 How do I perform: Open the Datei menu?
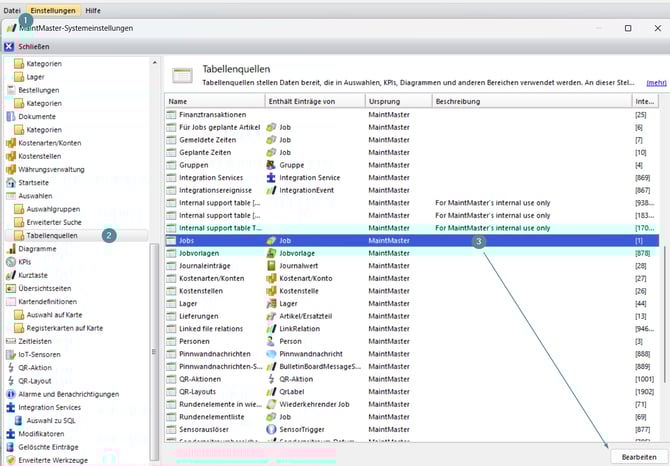click(x=12, y=9)
